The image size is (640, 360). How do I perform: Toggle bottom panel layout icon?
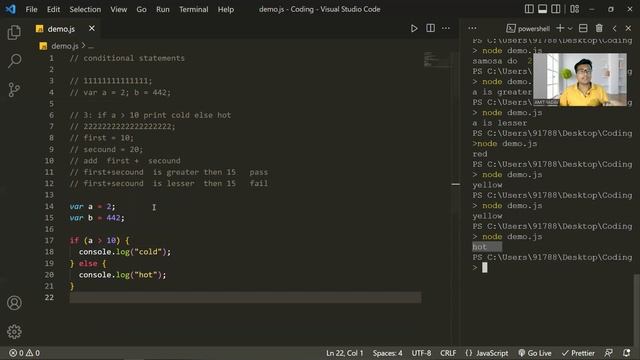click(x=542, y=9)
